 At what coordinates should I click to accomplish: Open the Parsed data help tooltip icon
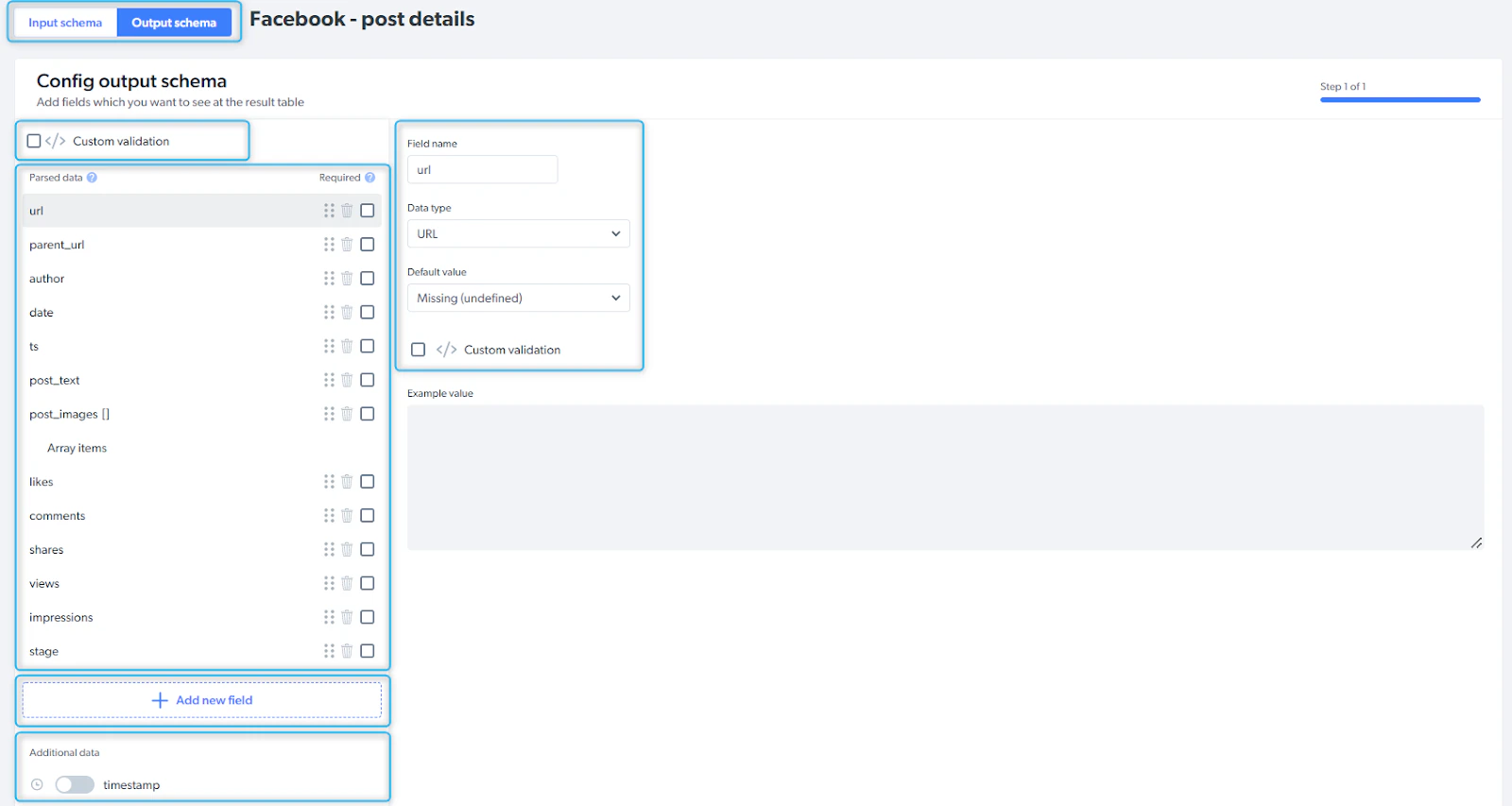[x=92, y=178]
